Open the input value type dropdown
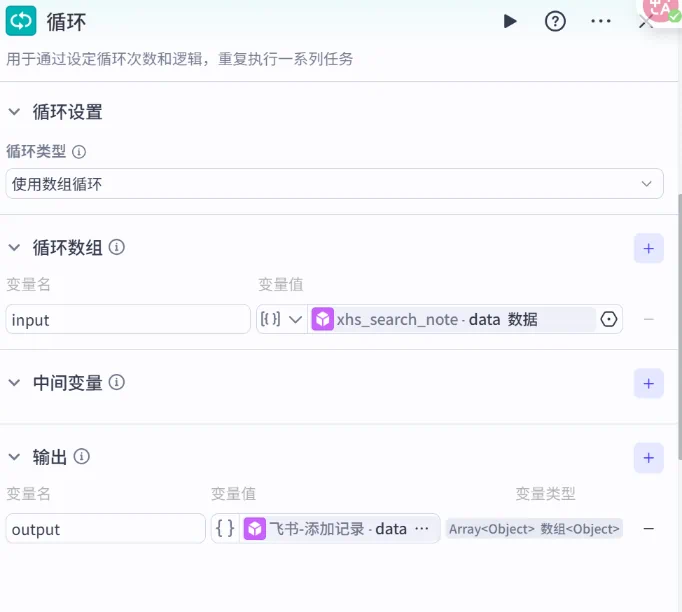 point(281,319)
